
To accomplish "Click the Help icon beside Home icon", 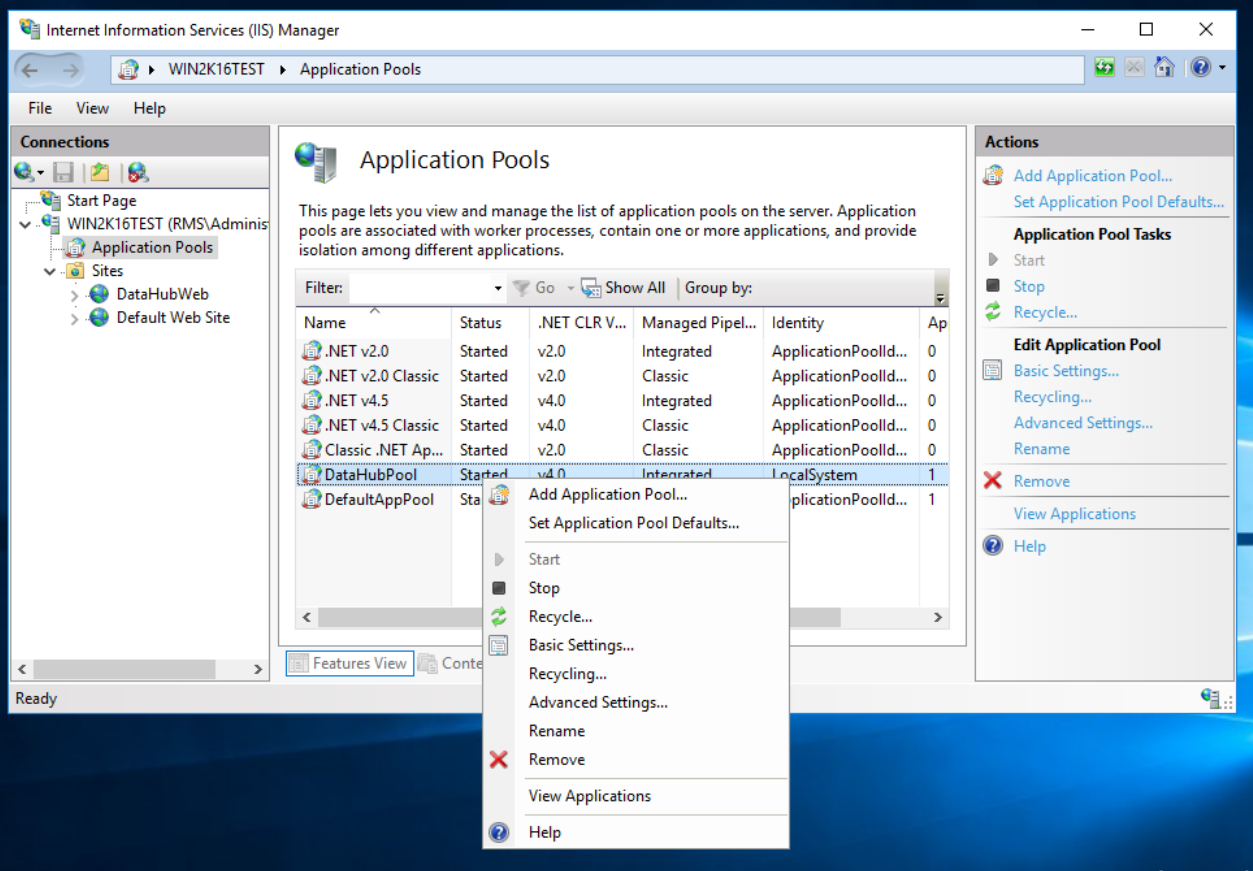I will 1200,68.
